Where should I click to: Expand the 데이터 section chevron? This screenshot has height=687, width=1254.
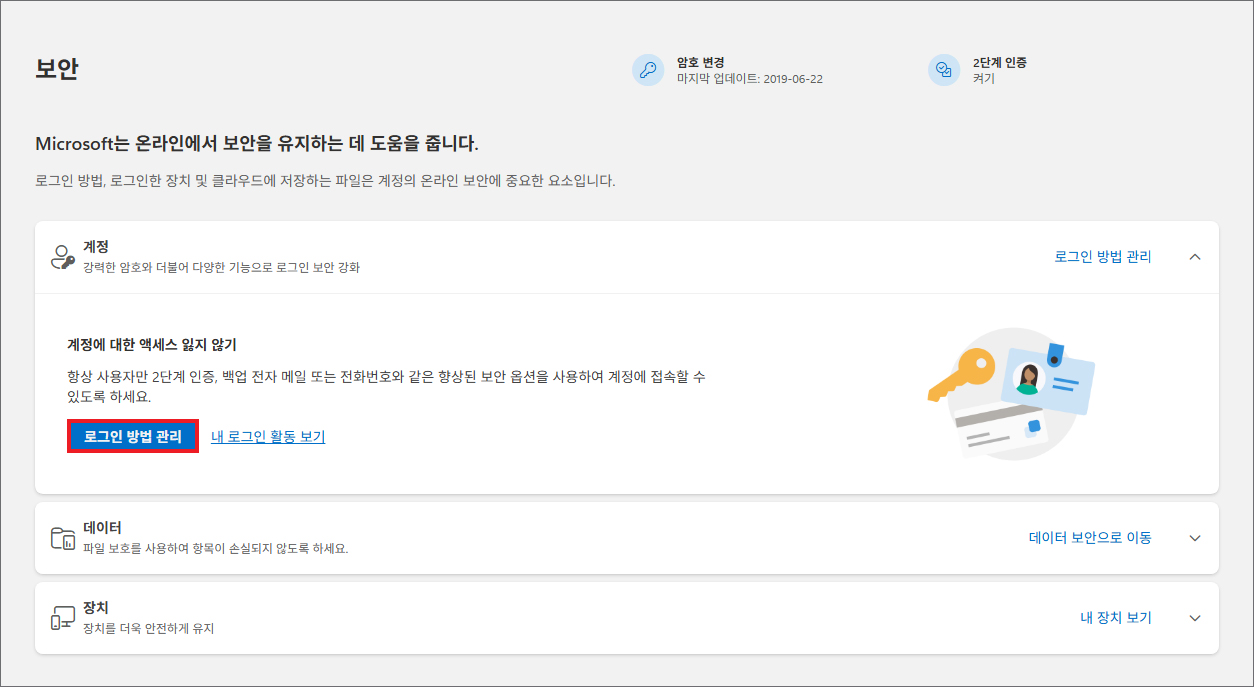[x=1195, y=538]
